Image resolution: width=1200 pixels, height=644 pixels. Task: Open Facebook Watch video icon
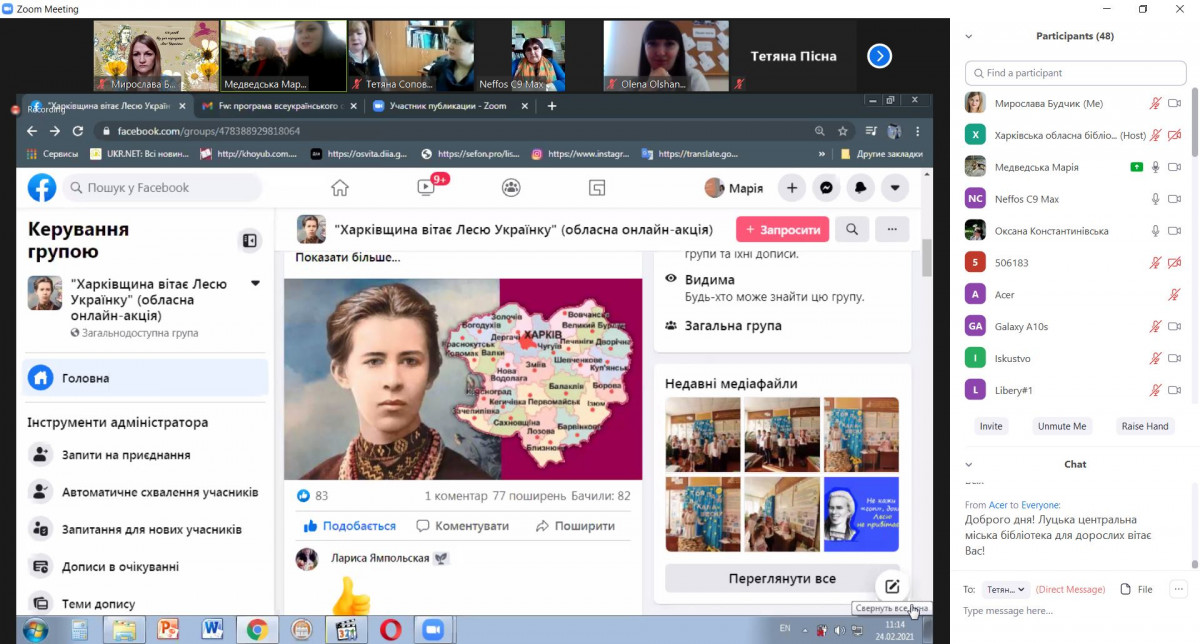[x=426, y=188]
